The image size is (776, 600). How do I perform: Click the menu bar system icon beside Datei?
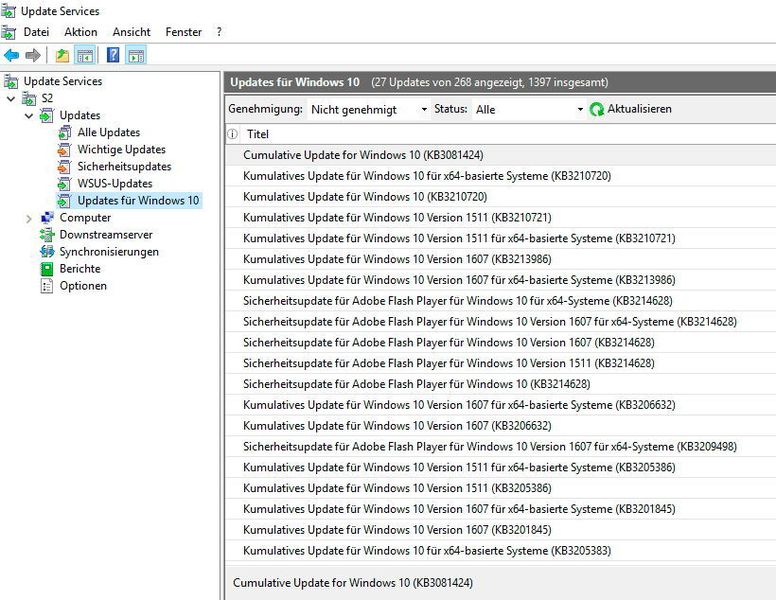(8, 32)
